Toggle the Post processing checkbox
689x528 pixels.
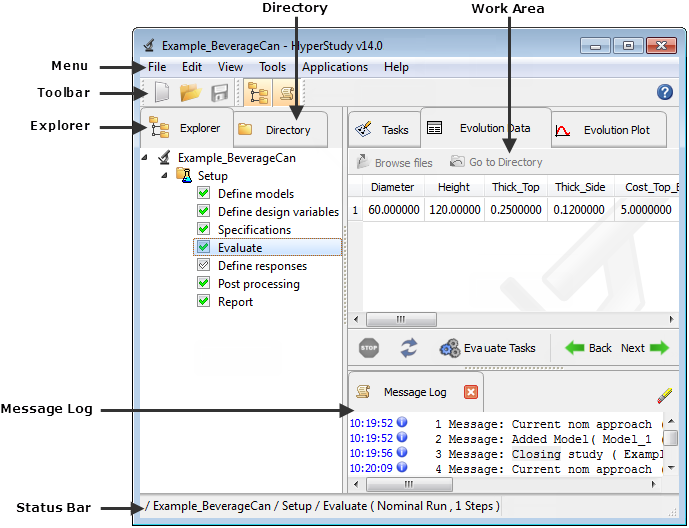[x=204, y=284]
